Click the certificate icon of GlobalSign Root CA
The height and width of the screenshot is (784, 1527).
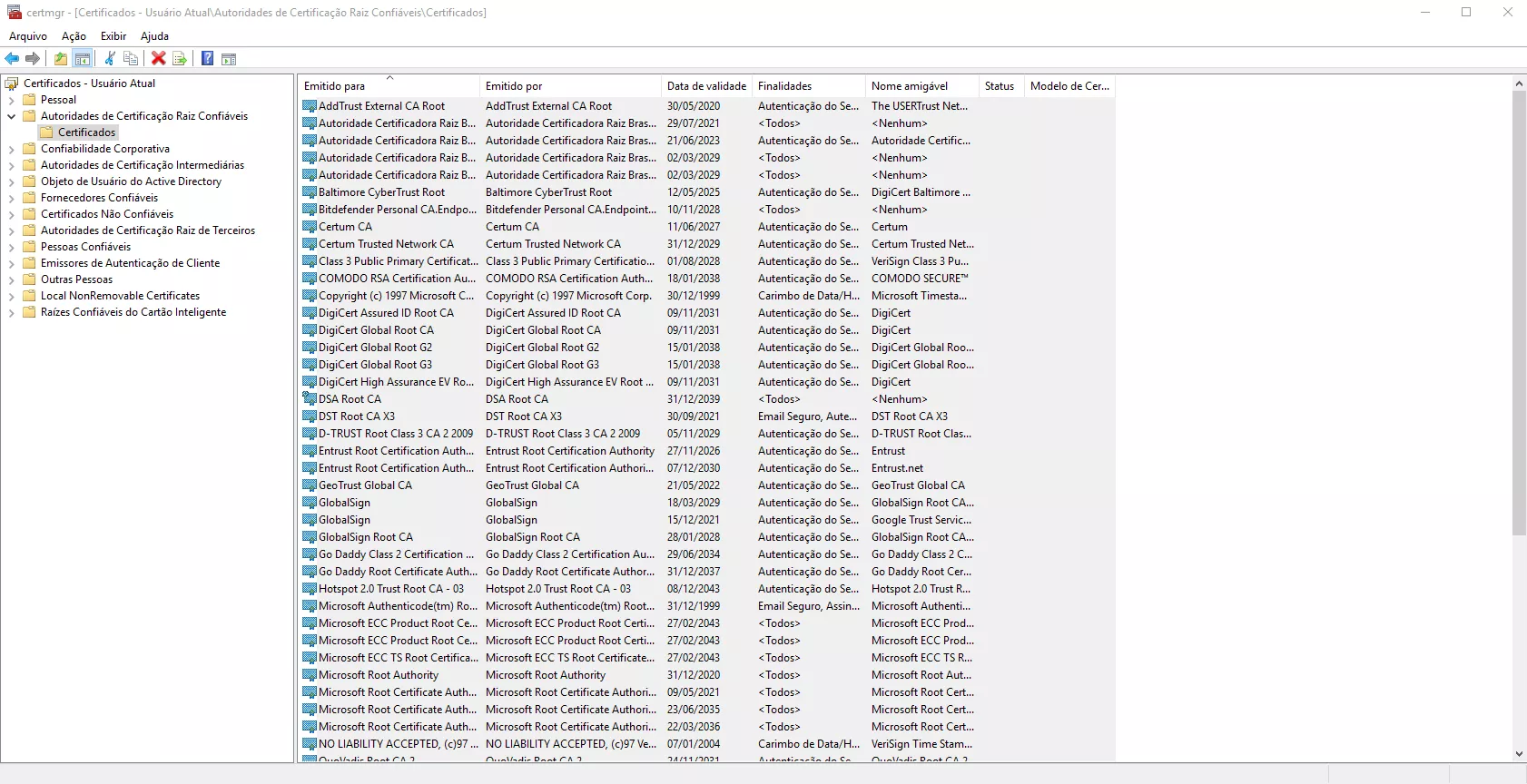coord(310,537)
